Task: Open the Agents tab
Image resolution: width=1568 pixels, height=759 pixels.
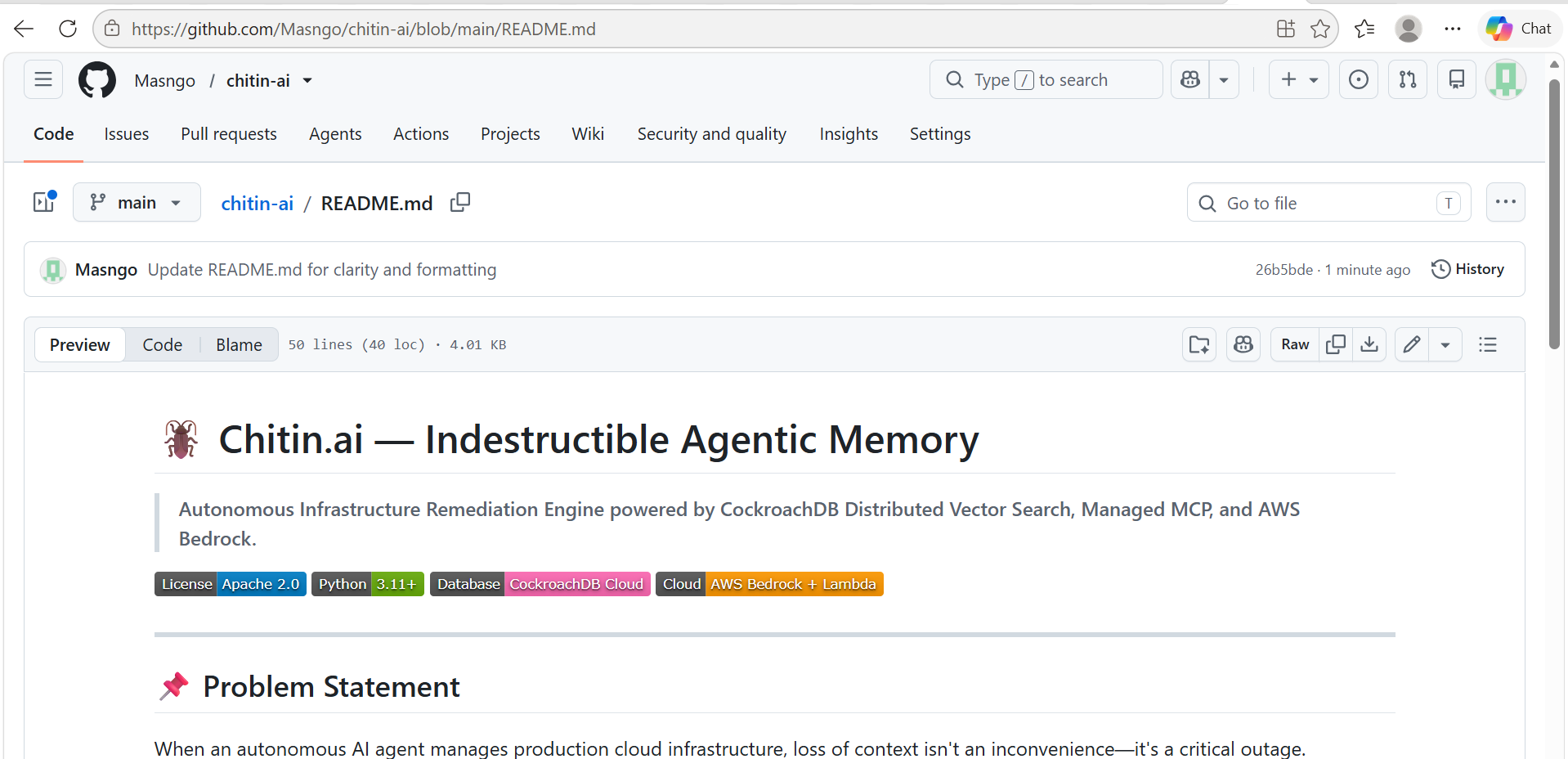Action: tap(335, 134)
